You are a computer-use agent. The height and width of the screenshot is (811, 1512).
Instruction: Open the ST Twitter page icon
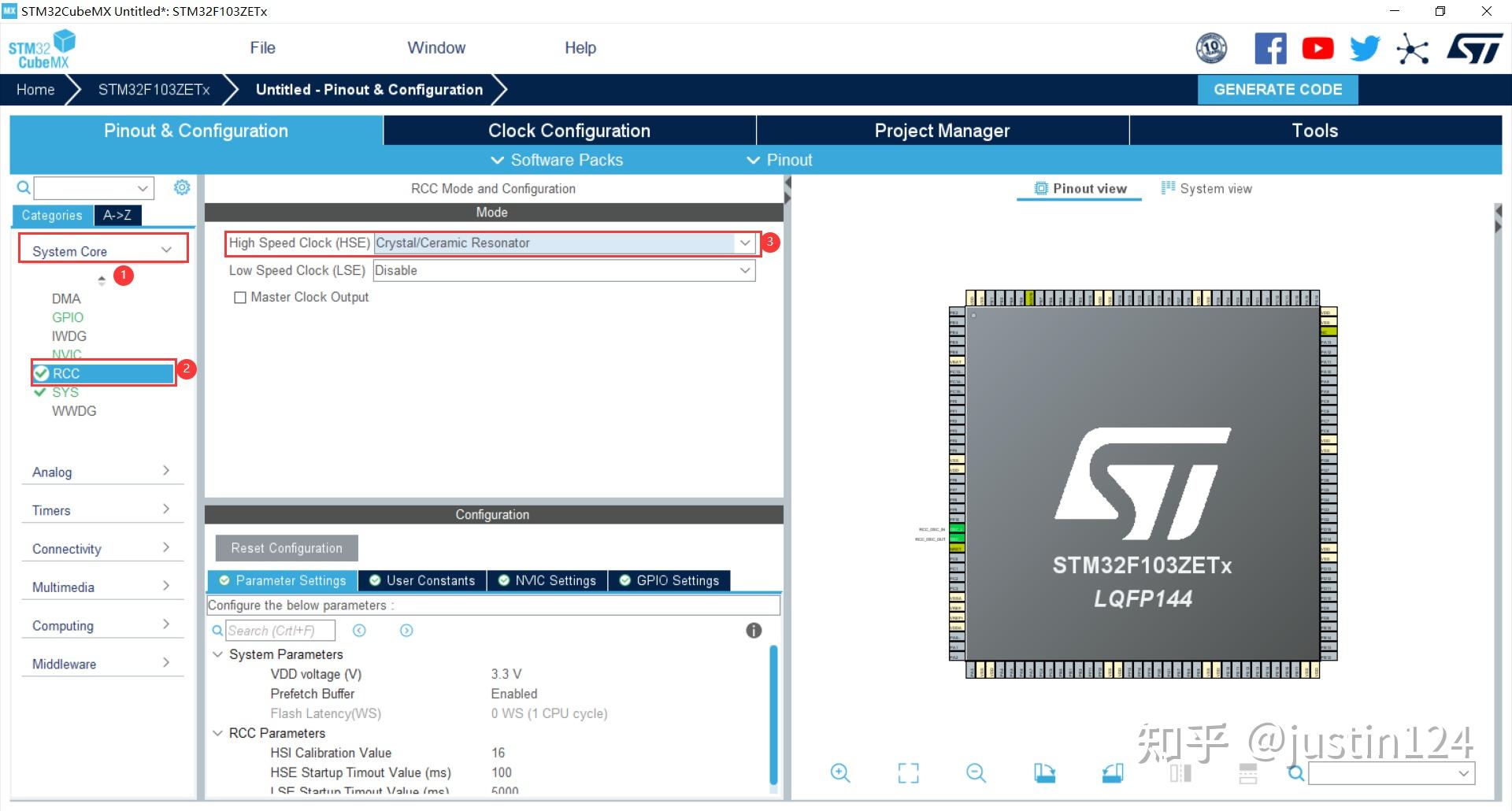[1365, 49]
